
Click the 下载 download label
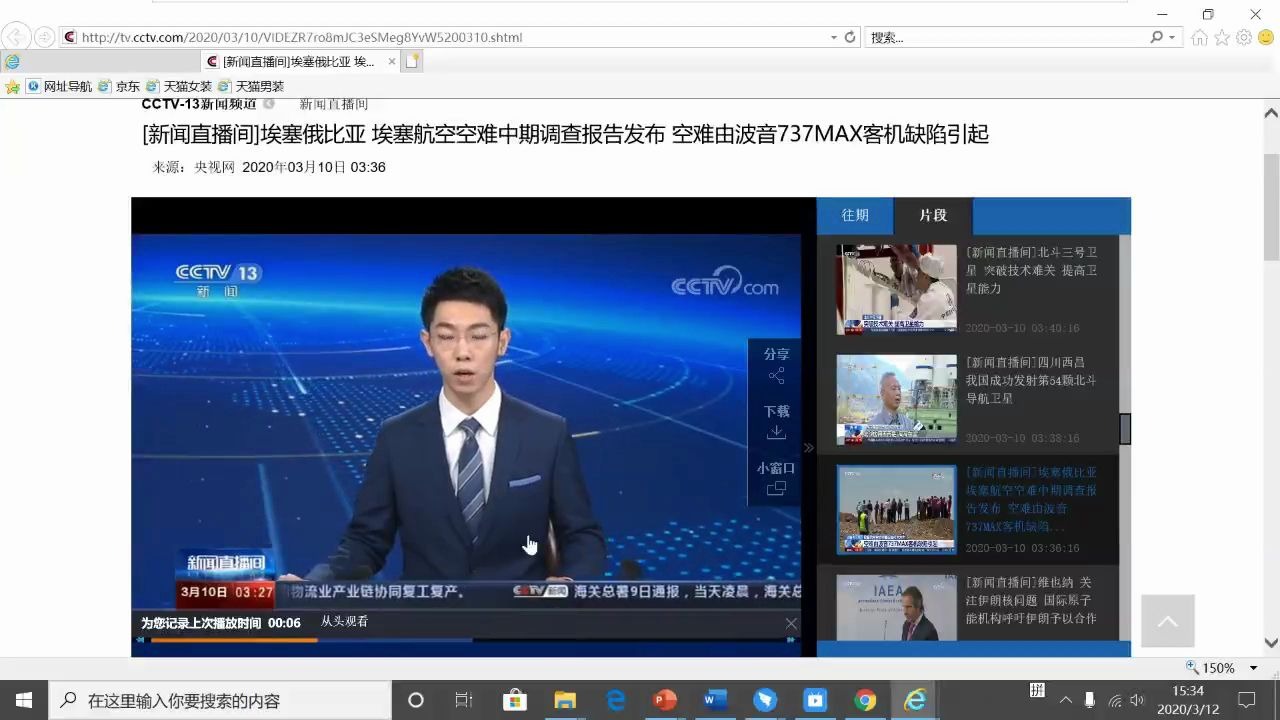[776, 411]
